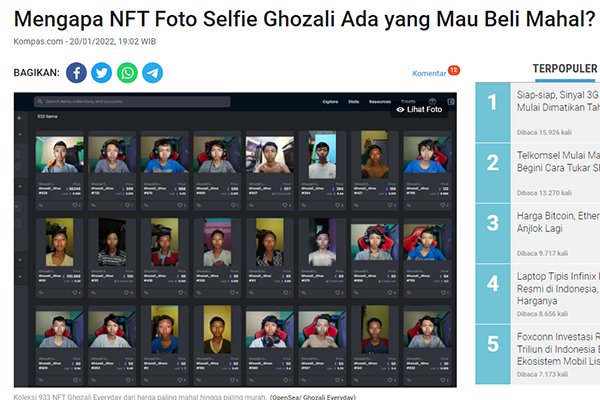This screenshot has width=600, height=400.
Task: Click the red 12 comments badge
Action: tap(454, 70)
